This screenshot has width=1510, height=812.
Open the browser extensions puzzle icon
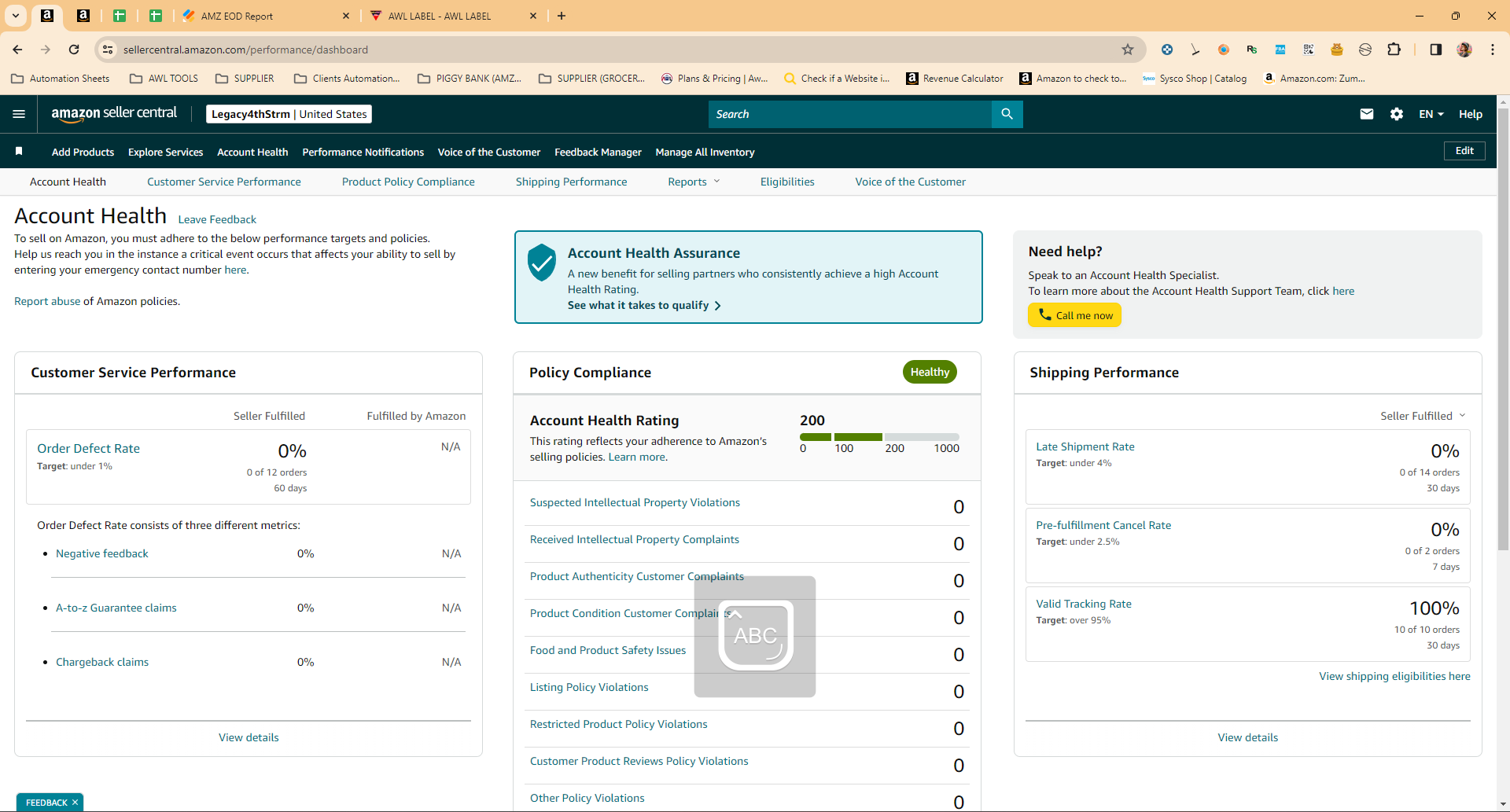click(1394, 50)
